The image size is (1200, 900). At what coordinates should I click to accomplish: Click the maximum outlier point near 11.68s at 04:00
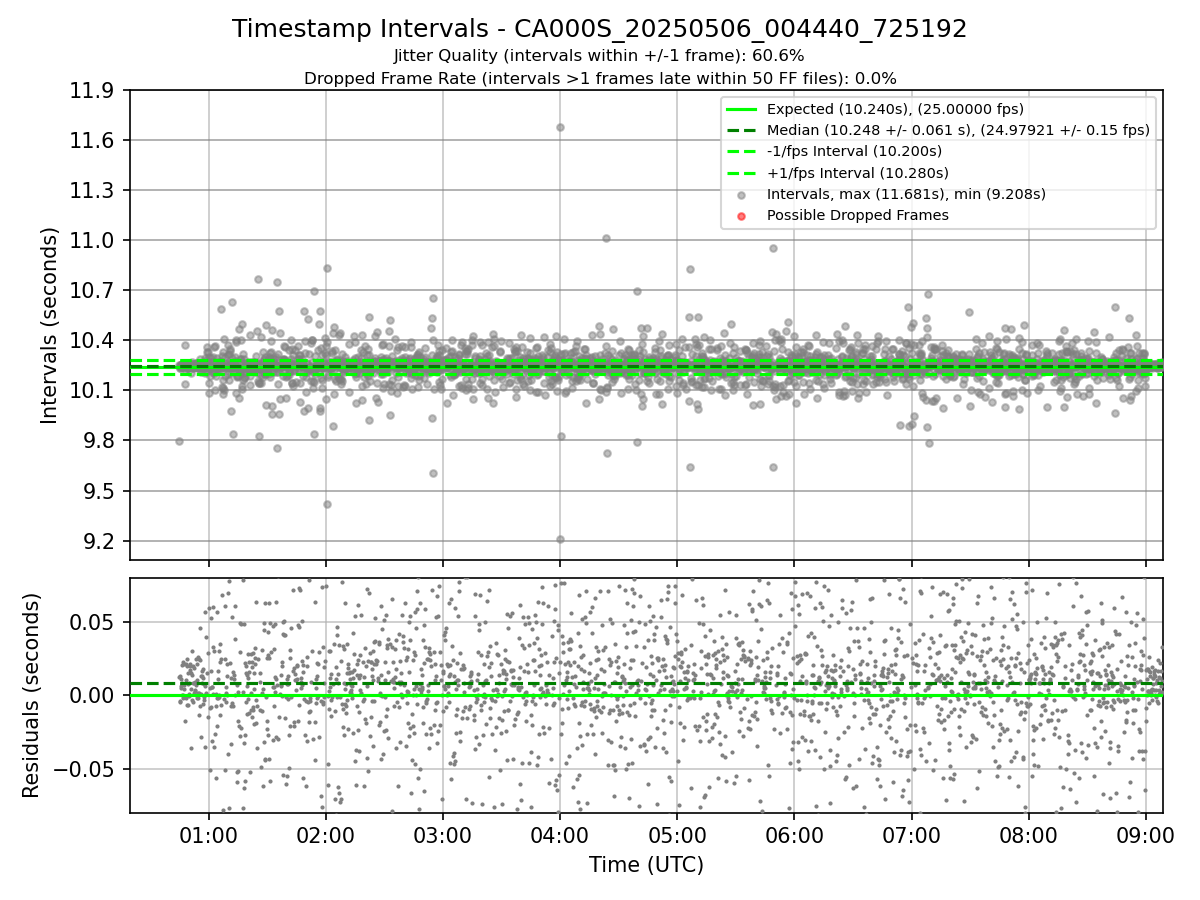(x=560, y=127)
